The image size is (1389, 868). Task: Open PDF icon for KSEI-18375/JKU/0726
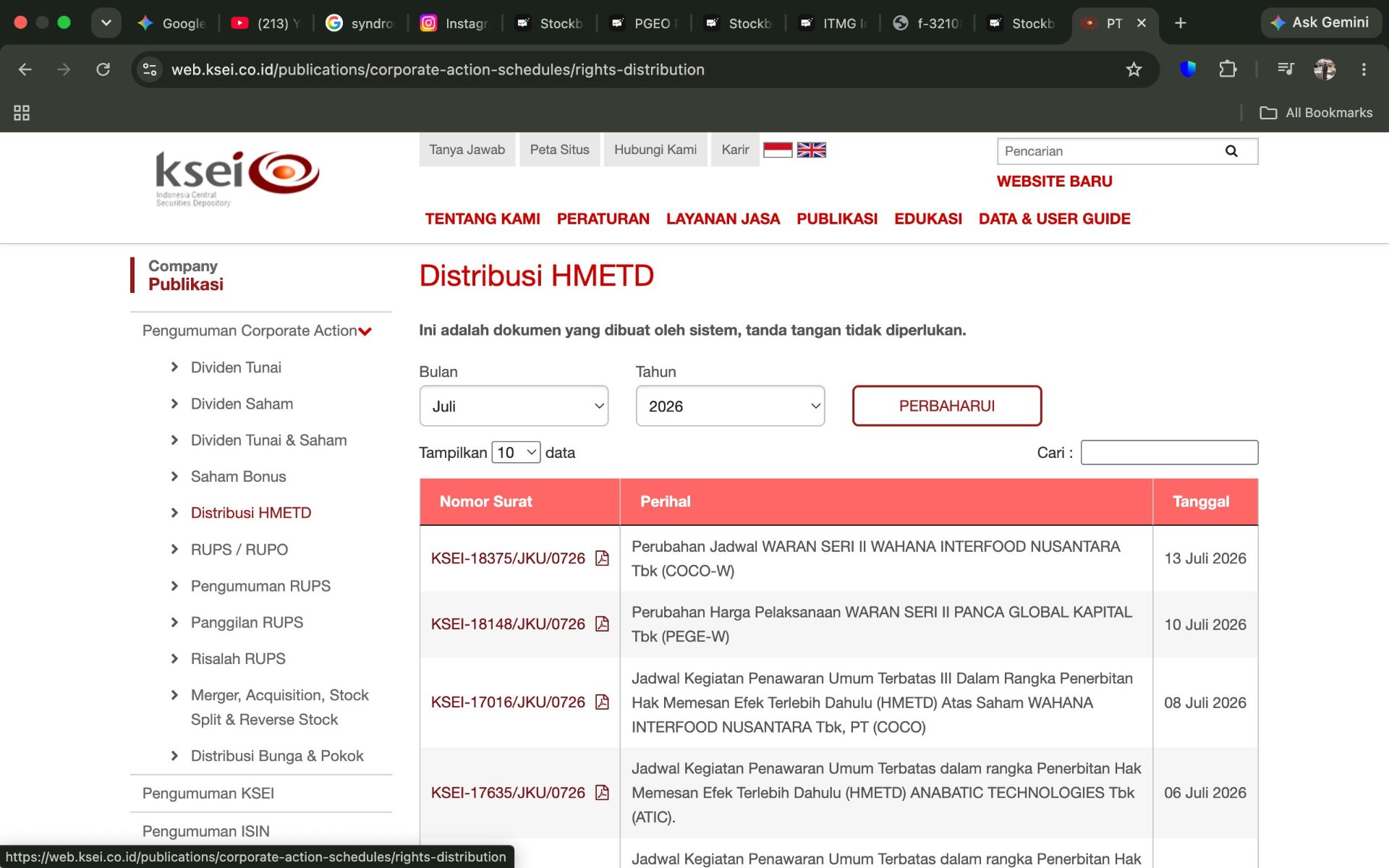(x=602, y=558)
